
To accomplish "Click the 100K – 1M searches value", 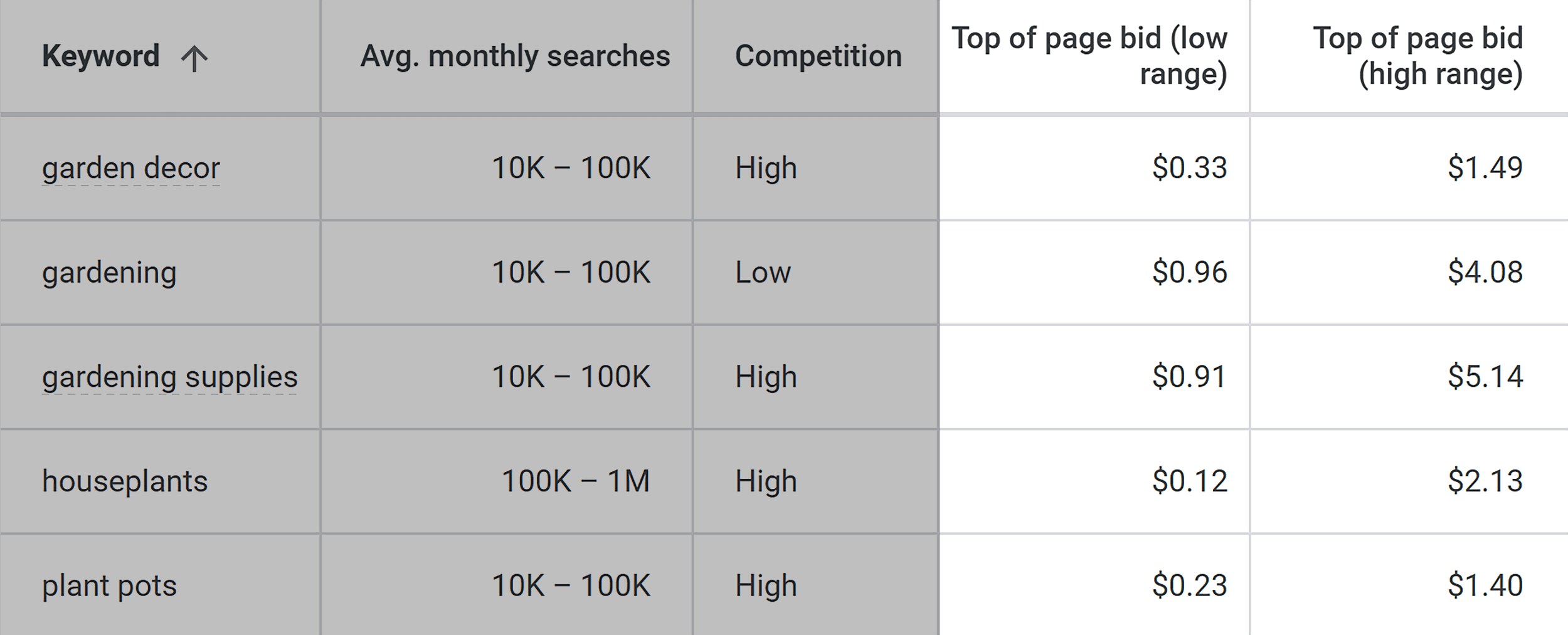I will [x=577, y=481].
